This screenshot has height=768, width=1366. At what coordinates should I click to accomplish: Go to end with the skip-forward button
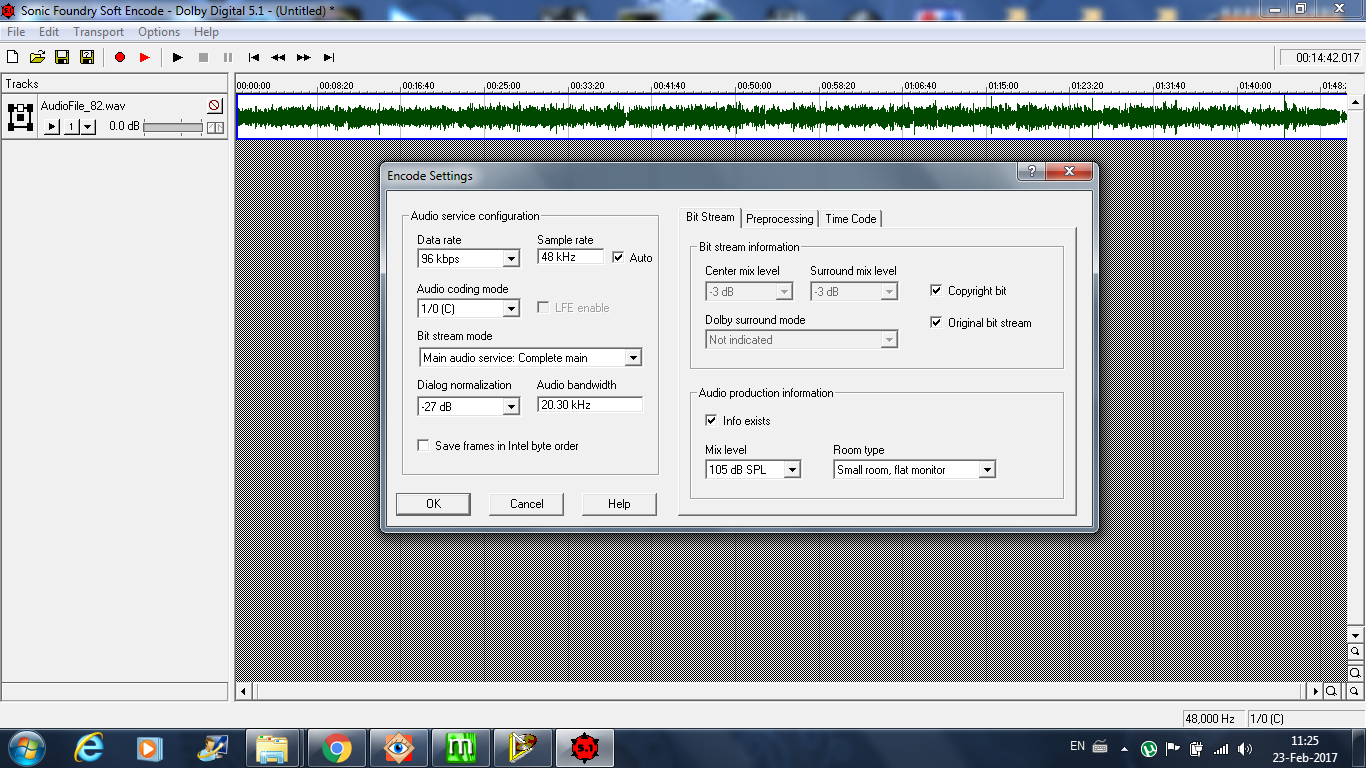pyautogui.click(x=329, y=58)
